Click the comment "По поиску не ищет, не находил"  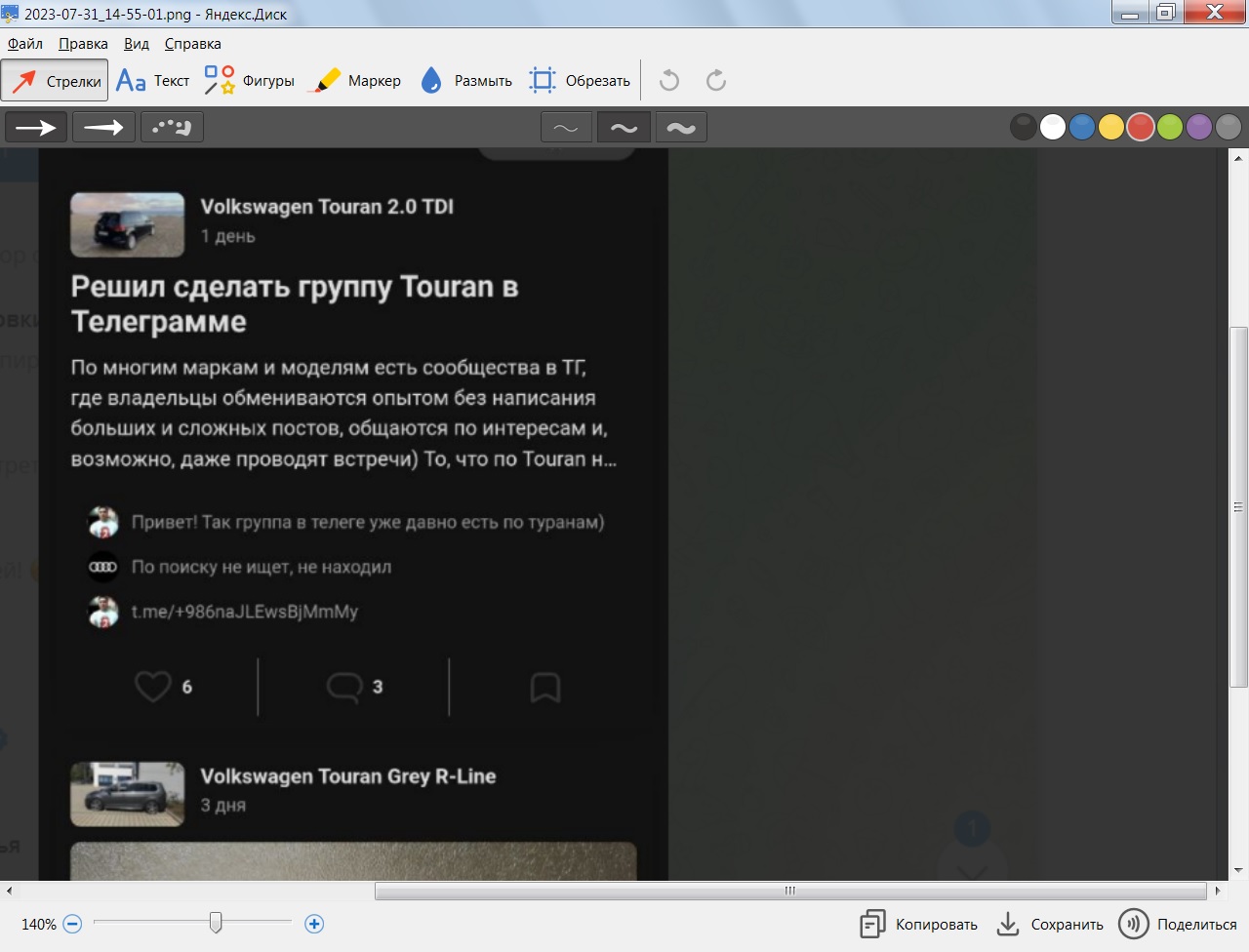(x=262, y=567)
